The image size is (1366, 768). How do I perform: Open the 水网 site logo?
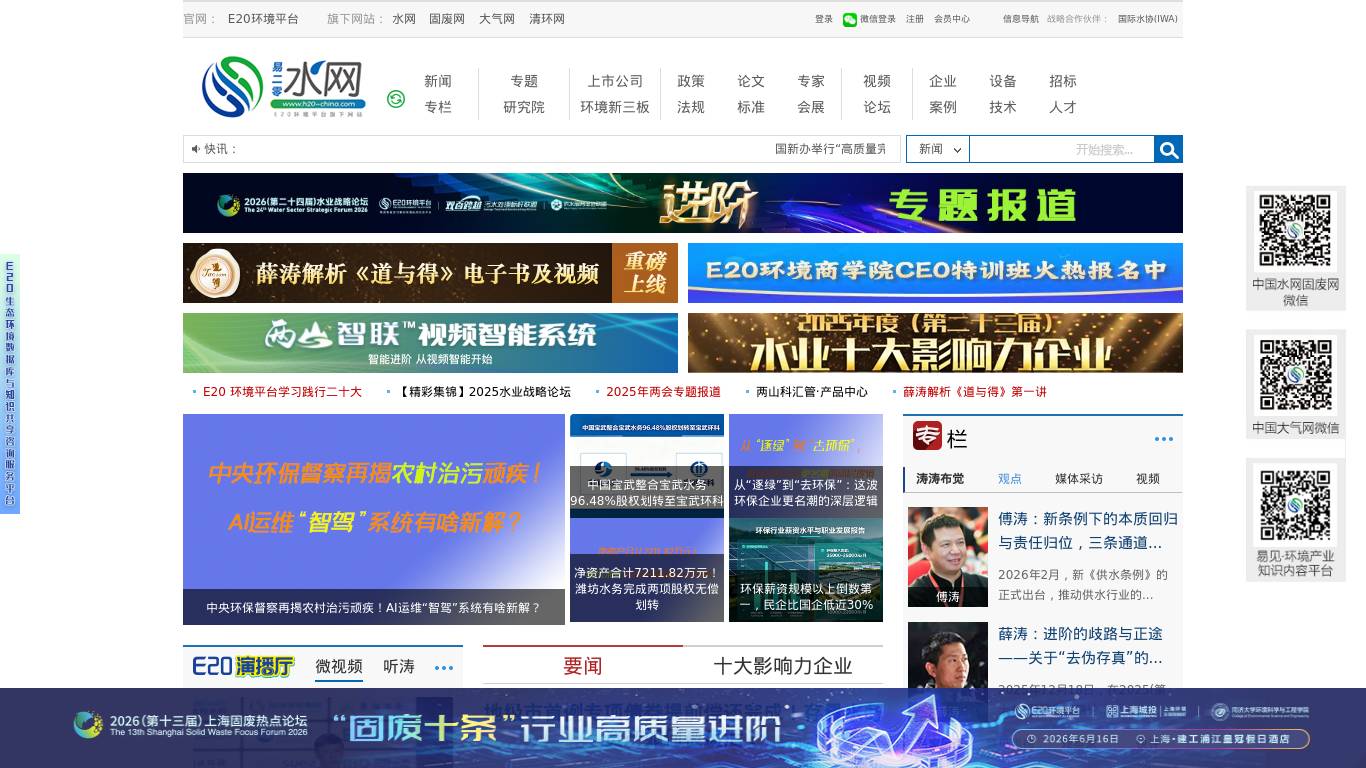(x=284, y=87)
